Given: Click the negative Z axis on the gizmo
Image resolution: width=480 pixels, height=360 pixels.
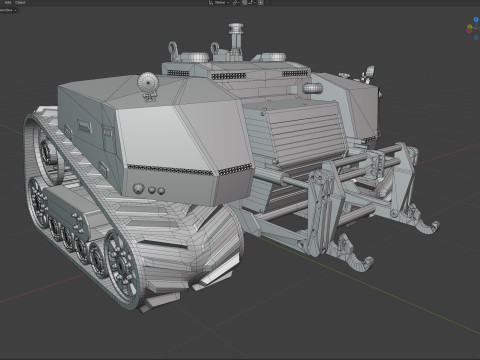Looking at the screenshot, I should point(476,38).
